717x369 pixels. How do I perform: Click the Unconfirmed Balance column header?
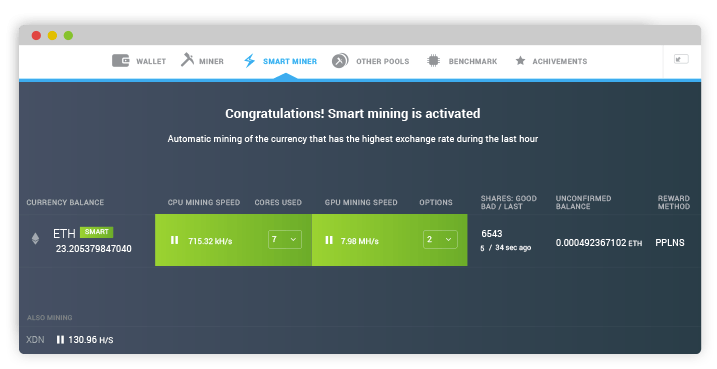click(x=583, y=202)
